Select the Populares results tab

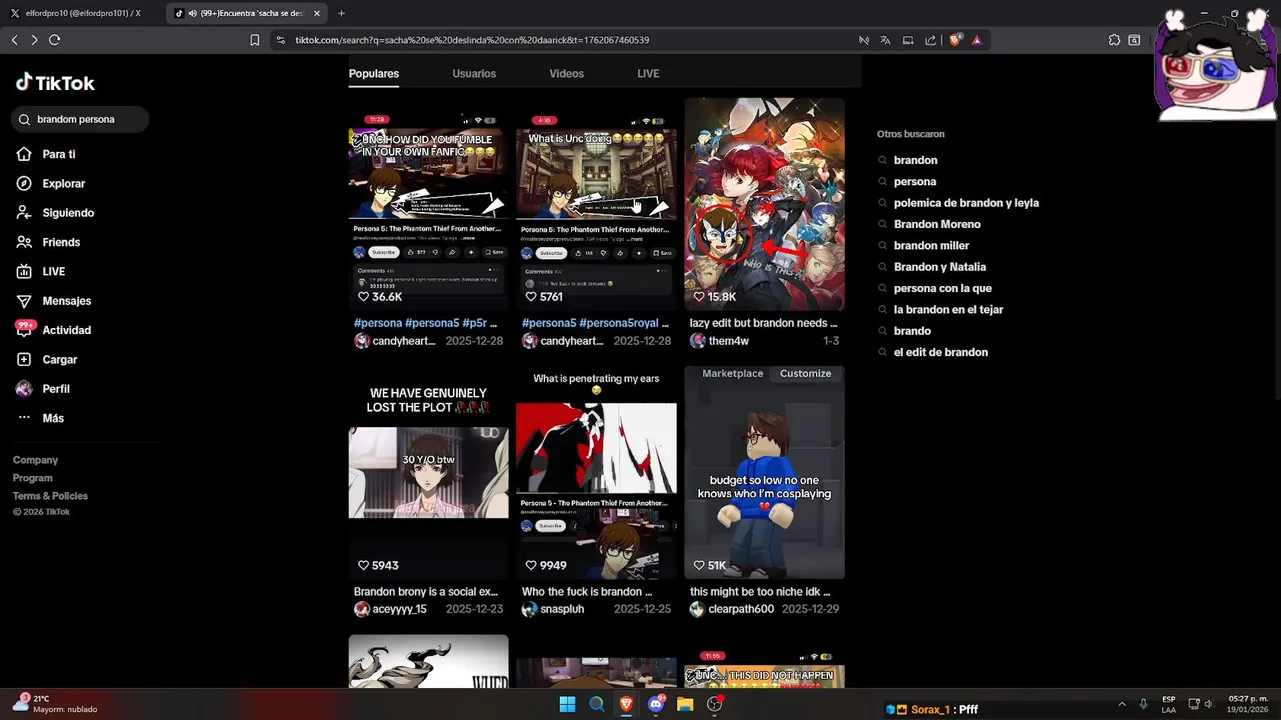pyautogui.click(x=374, y=74)
